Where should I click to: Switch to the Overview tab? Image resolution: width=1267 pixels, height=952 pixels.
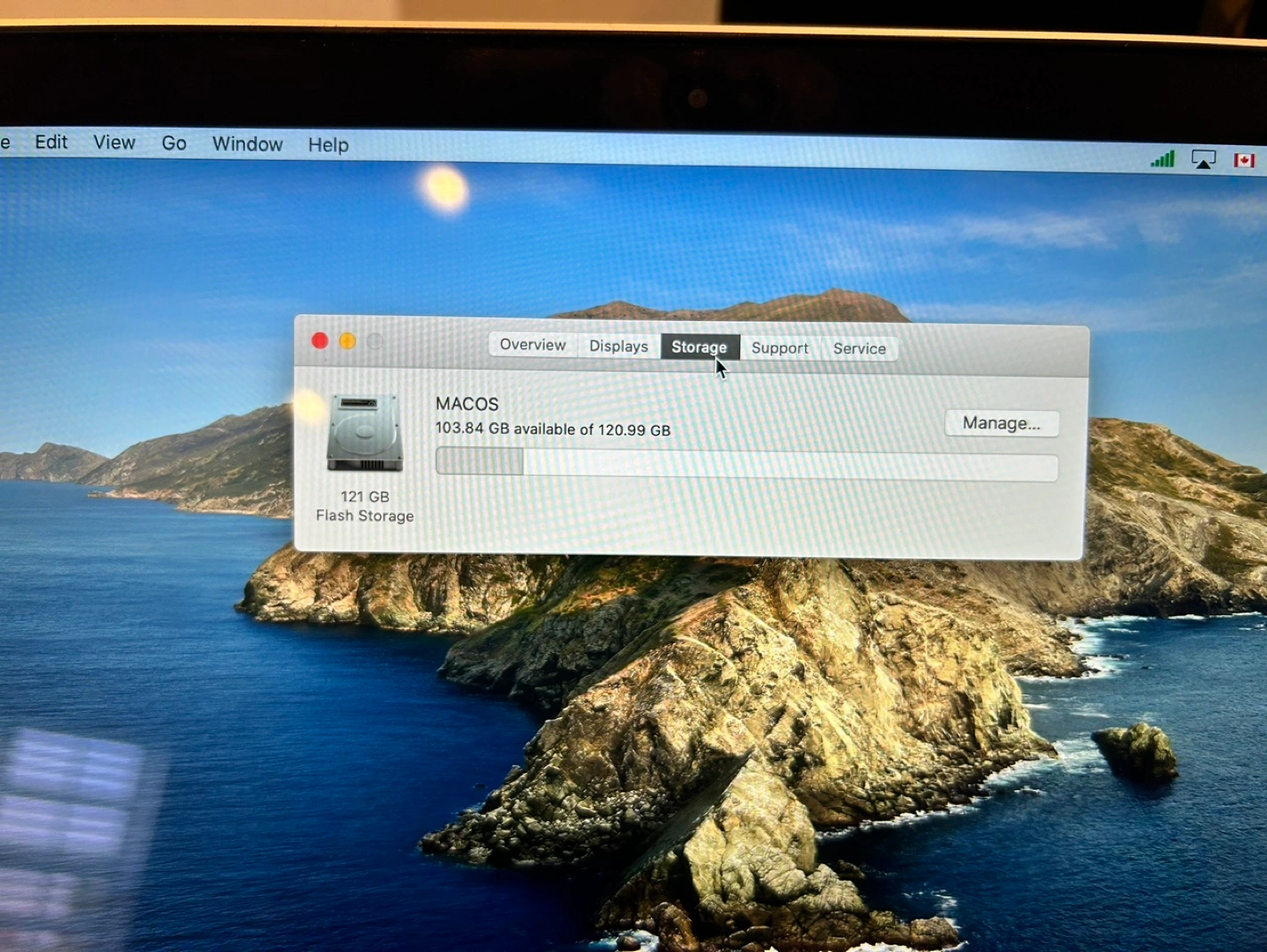click(532, 345)
